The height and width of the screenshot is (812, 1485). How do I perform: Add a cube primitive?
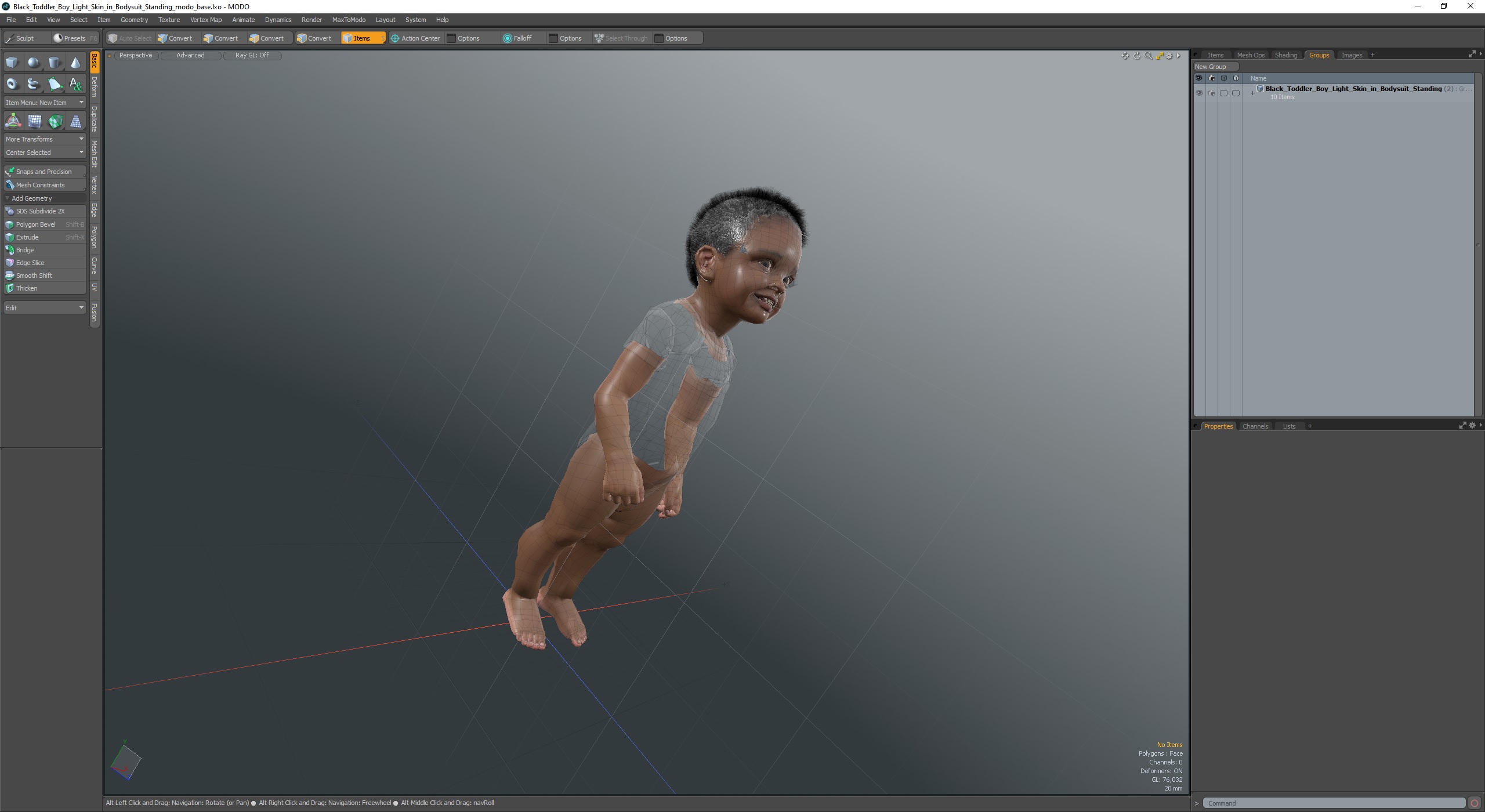[12, 63]
